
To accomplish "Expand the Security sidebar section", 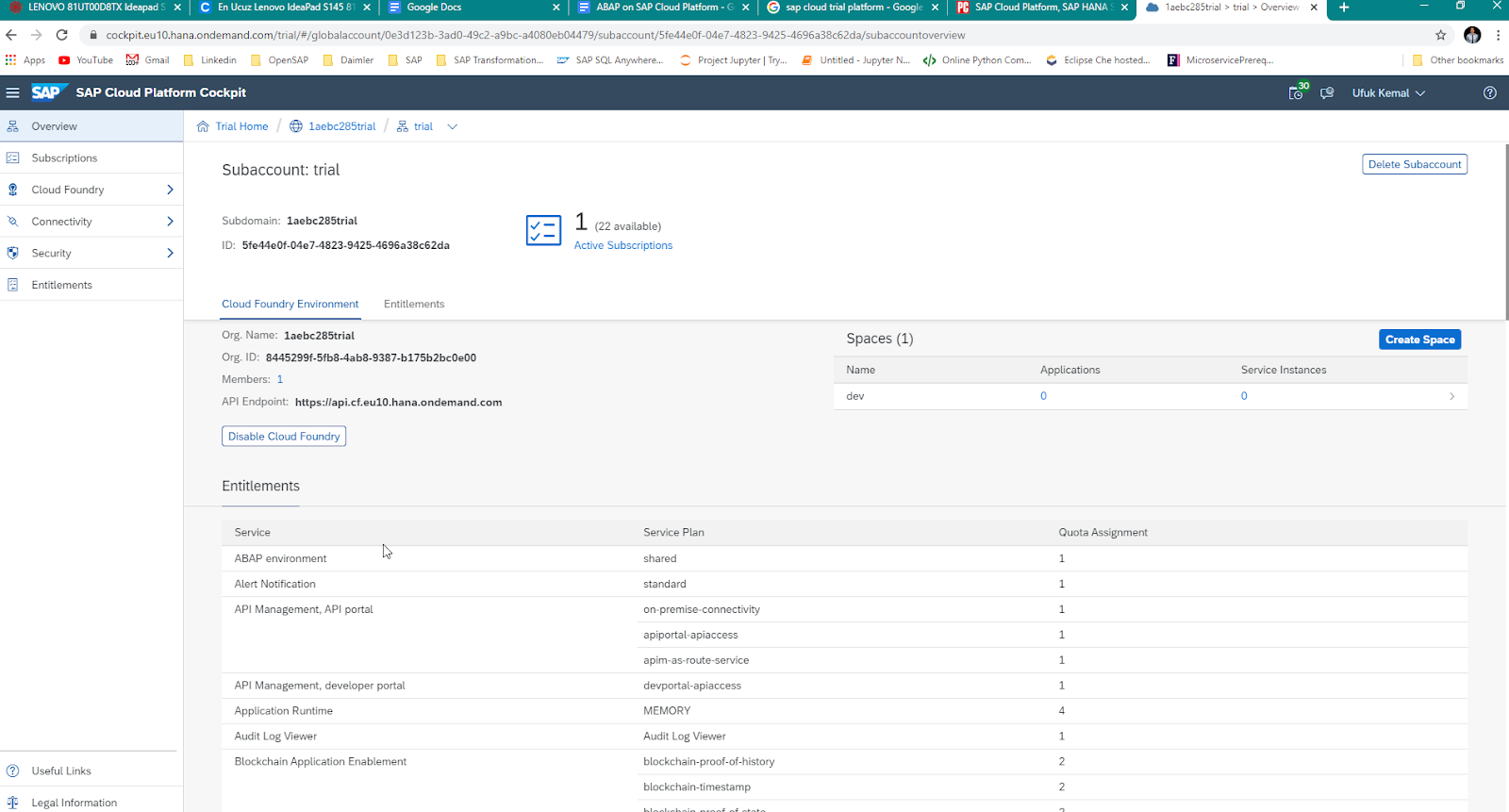I will pos(171,253).
